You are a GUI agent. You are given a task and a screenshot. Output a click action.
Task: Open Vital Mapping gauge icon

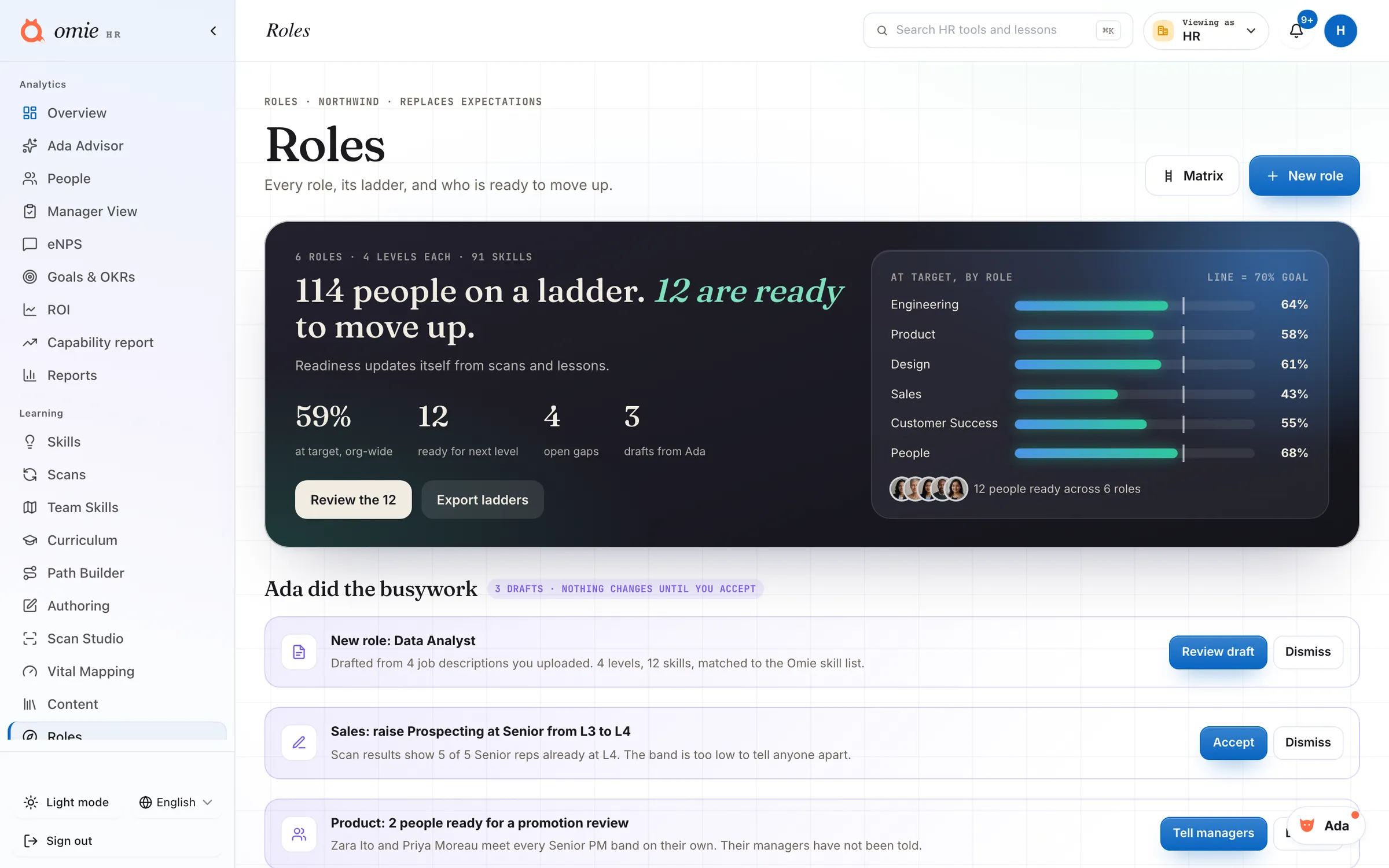[x=30, y=671]
